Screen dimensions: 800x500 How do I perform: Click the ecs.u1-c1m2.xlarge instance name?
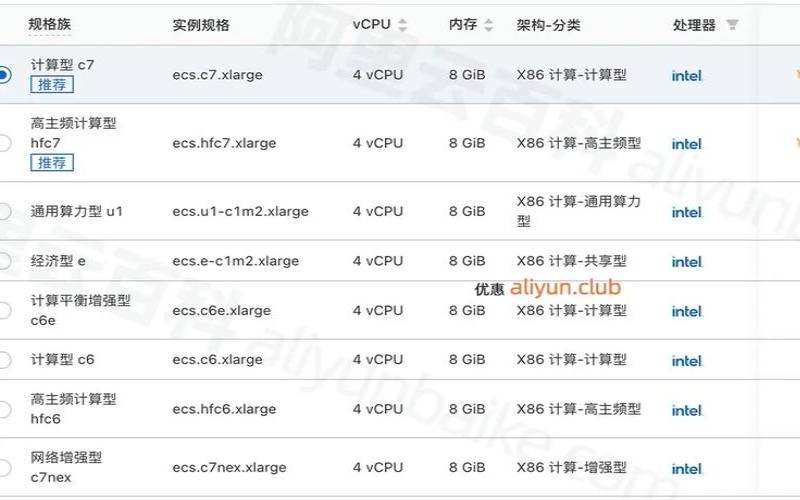[240, 212]
